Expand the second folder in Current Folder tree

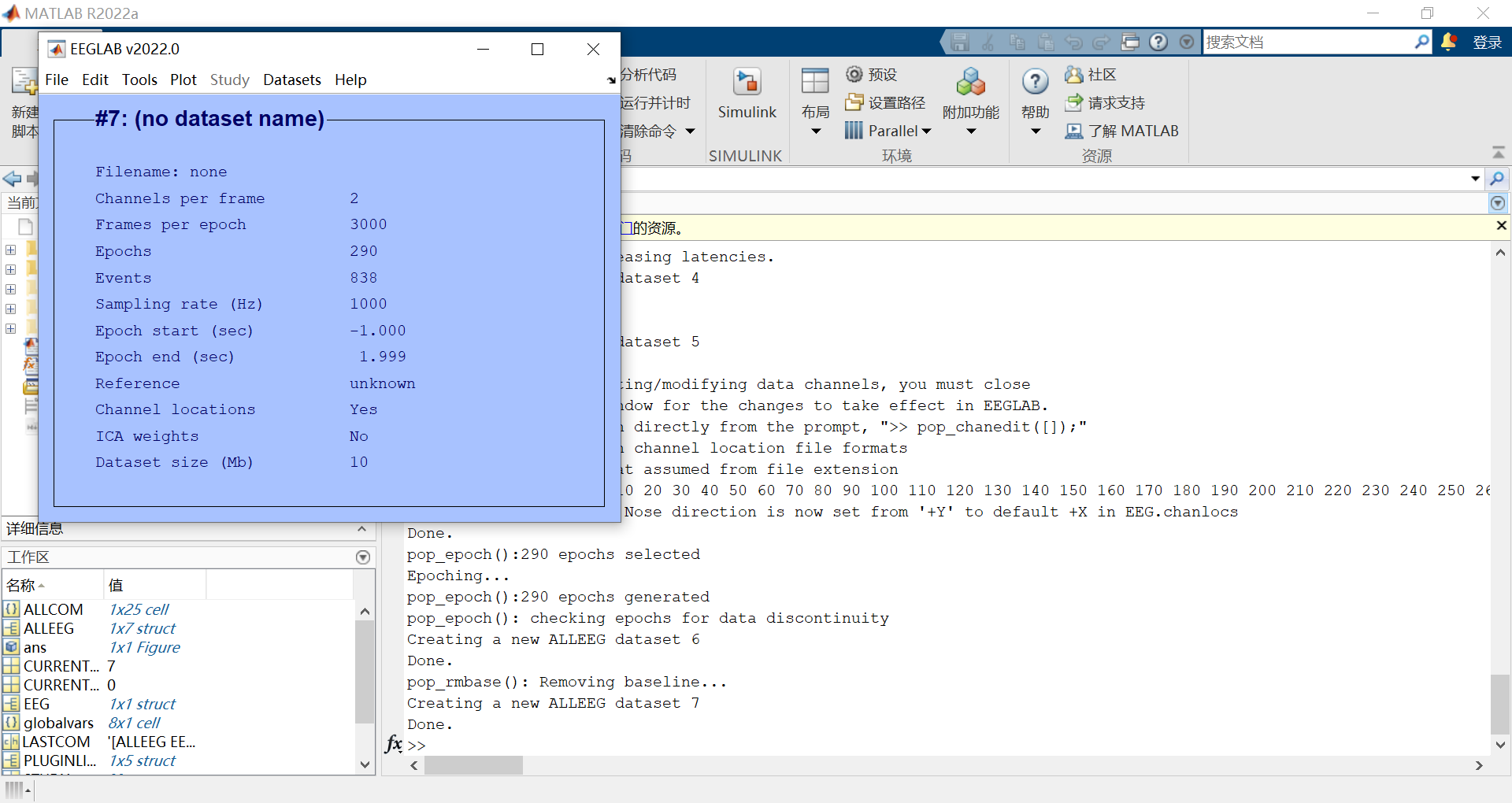click(11, 269)
